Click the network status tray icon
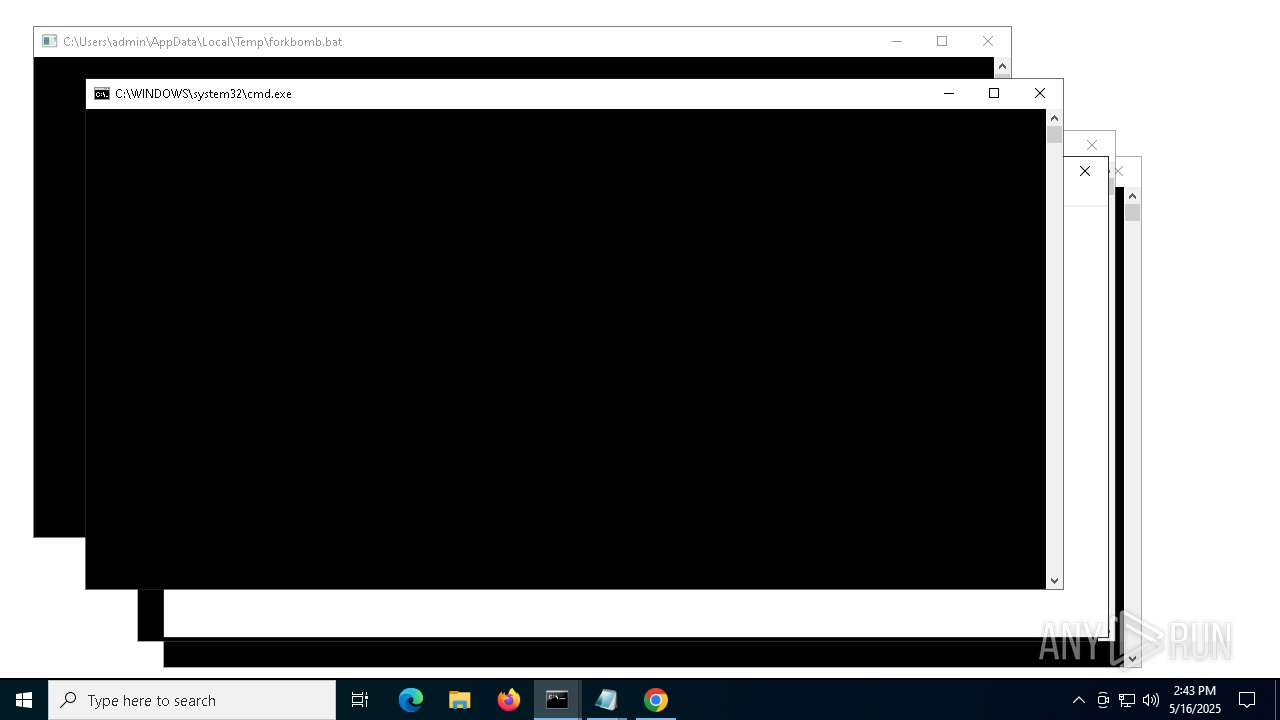 coord(1127,700)
